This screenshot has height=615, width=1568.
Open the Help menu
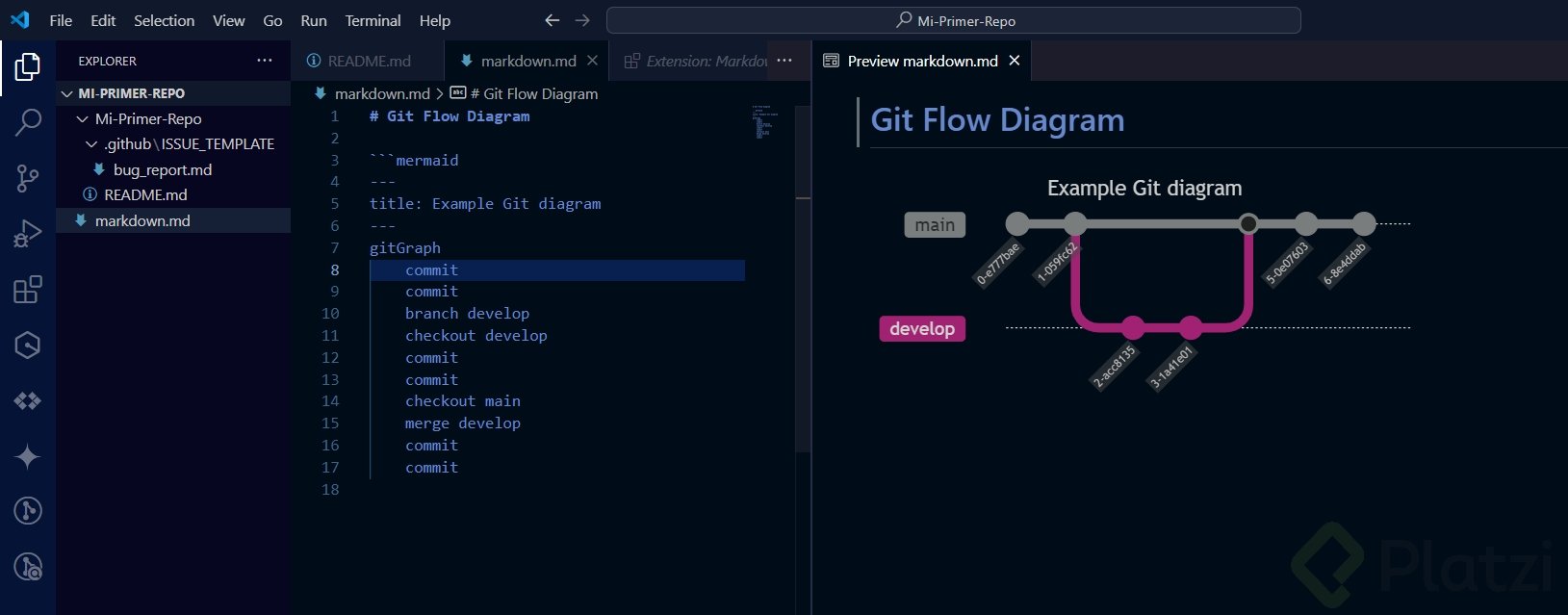[x=434, y=20]
